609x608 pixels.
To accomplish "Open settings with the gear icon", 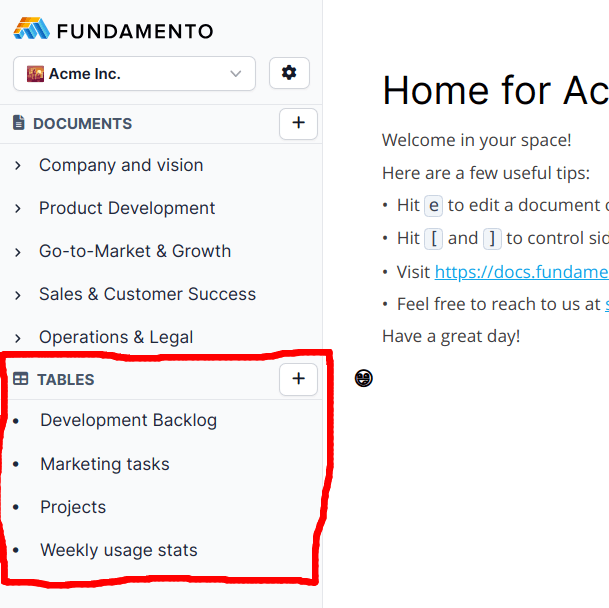I will [289, 73].
